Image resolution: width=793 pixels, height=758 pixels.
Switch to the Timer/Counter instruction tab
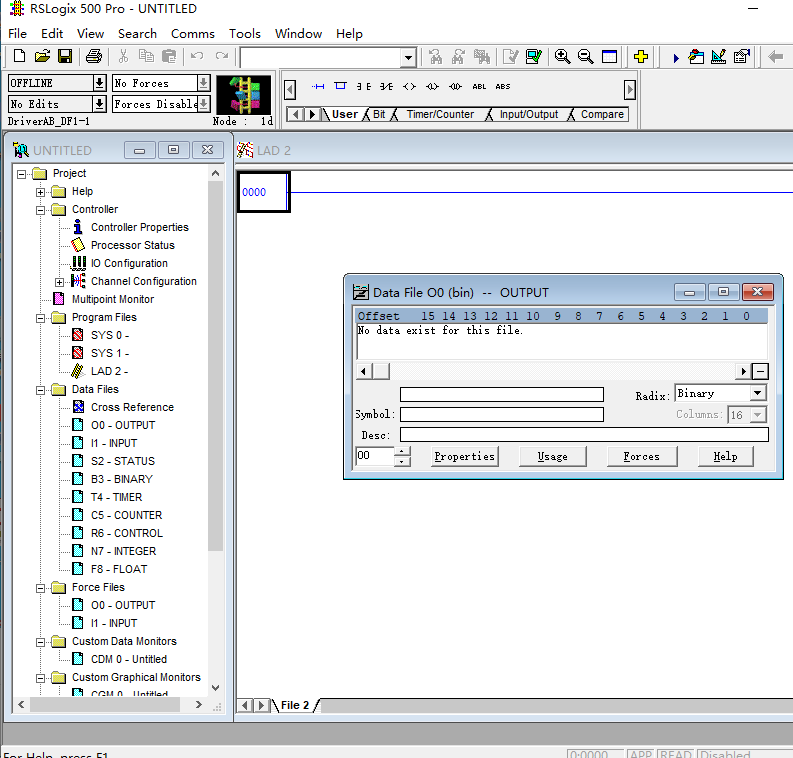[x=440, y=114]
